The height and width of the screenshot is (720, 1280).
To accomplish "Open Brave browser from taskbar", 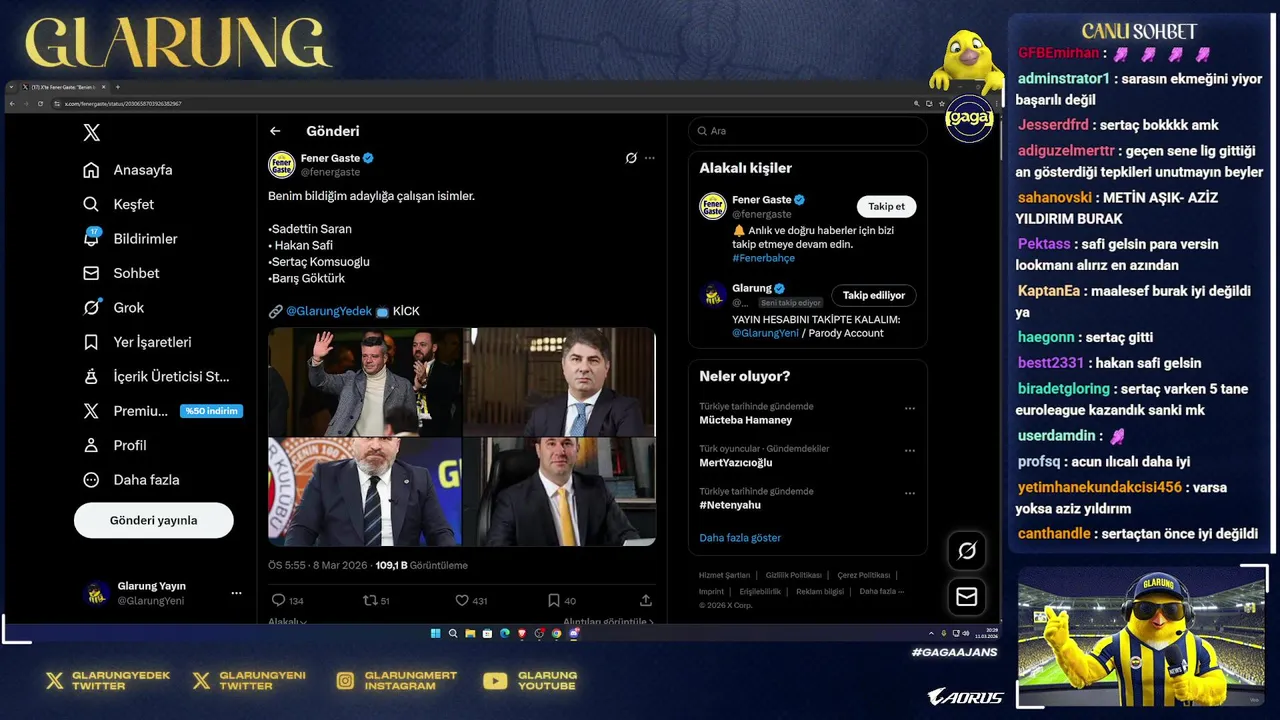I will (522, 633).
